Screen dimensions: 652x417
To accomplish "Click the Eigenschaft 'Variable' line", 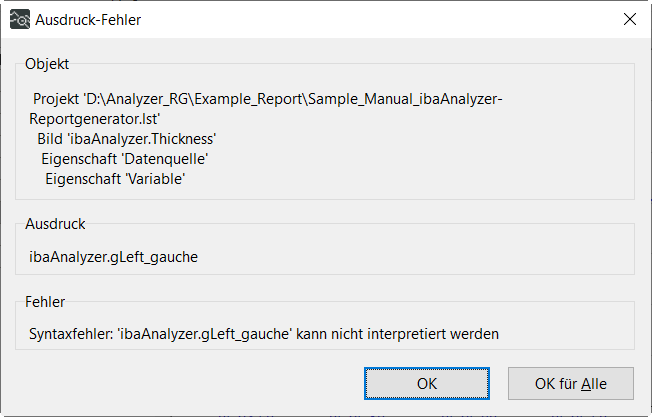I will [x=116, y=178].
